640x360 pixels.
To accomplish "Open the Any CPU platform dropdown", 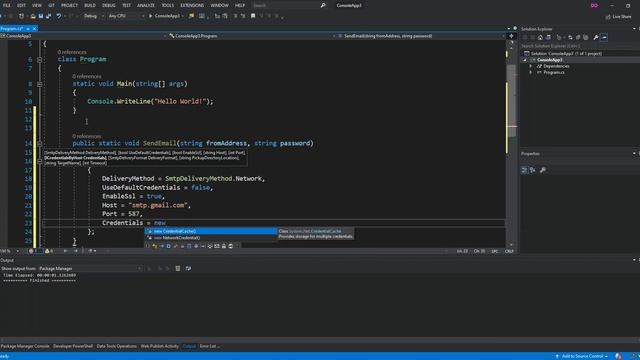I will point(126,16).
